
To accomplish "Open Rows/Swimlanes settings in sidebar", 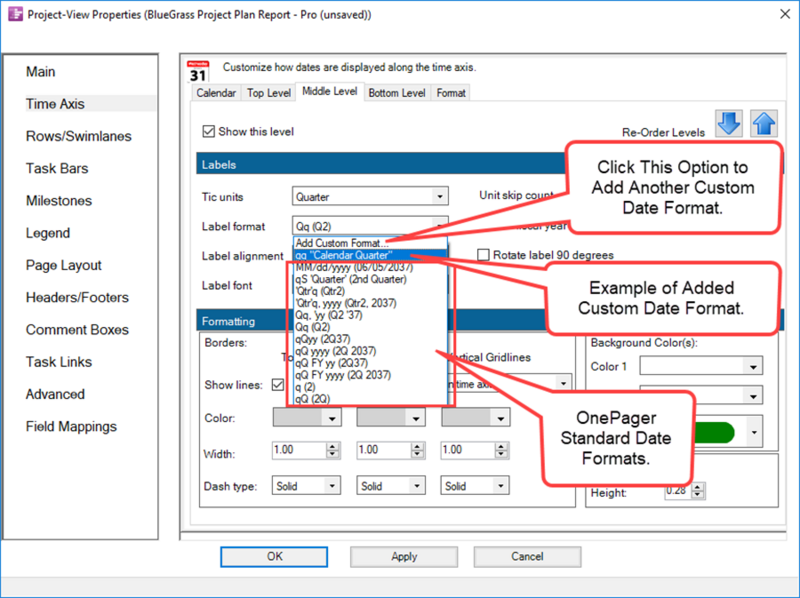I will (79, 136).
